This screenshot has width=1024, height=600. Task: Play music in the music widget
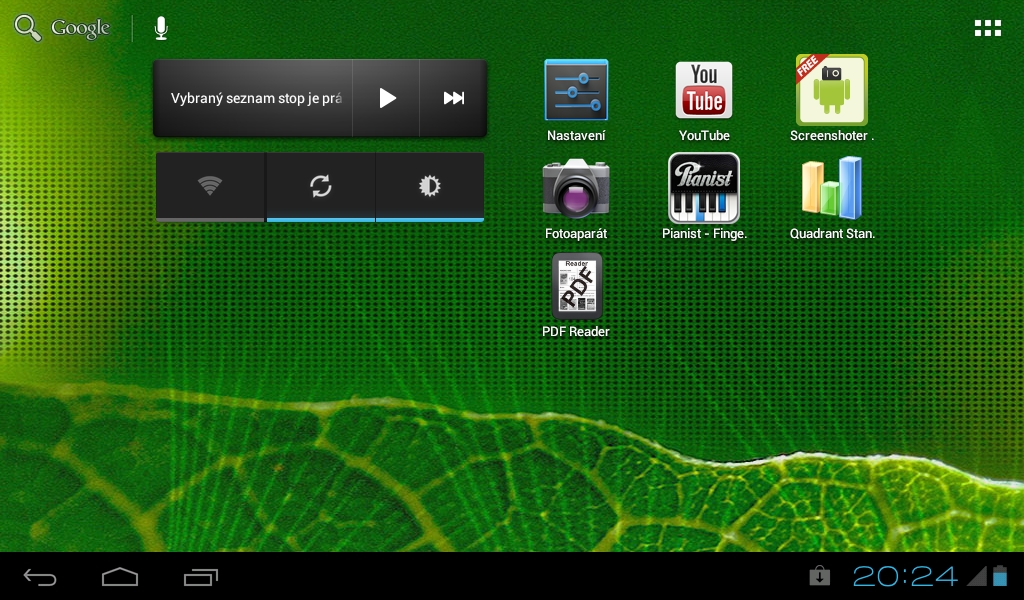[x=387, y=98]
